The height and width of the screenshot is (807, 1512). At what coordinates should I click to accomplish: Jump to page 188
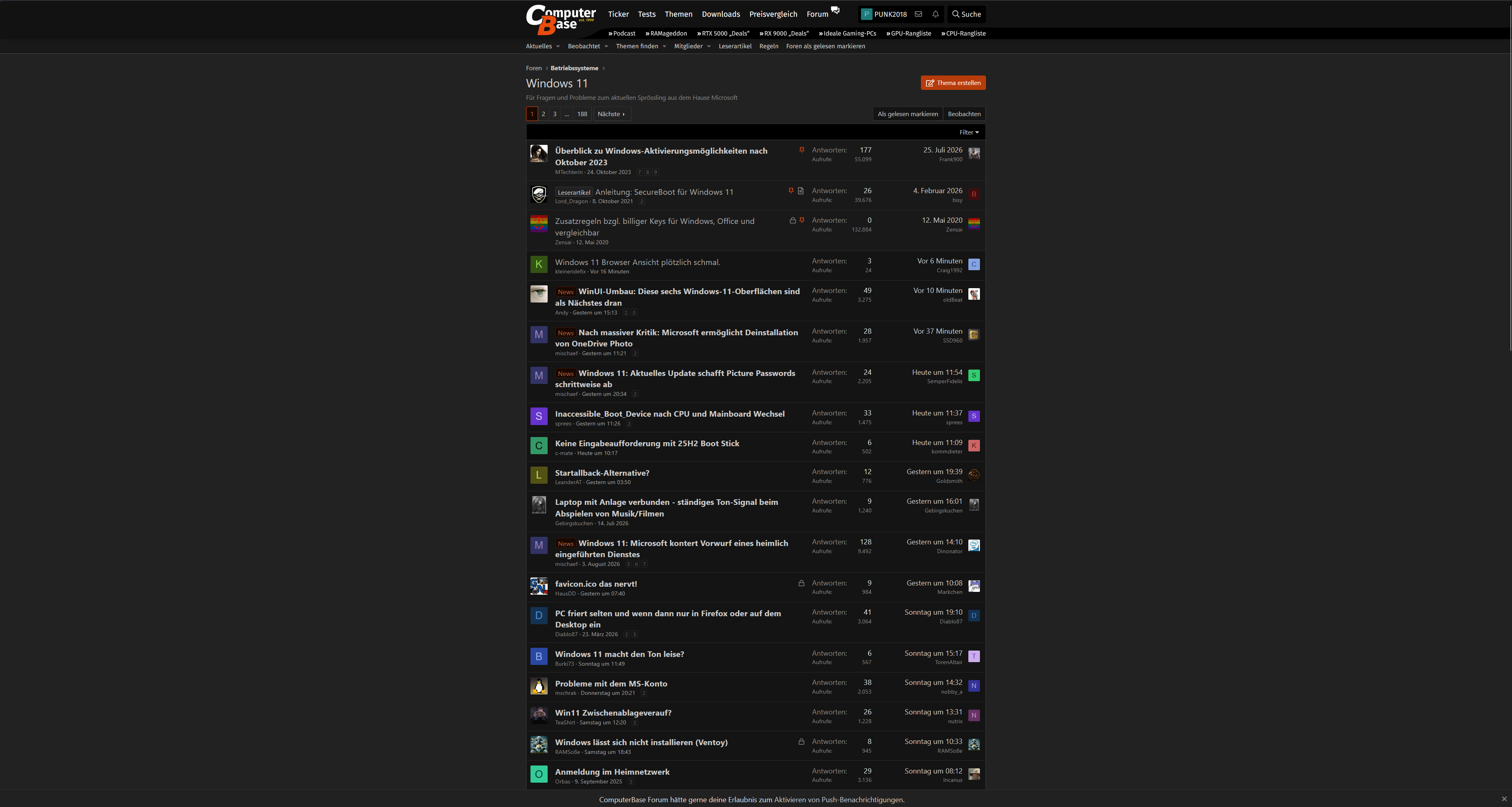click(x=582, y=114)
